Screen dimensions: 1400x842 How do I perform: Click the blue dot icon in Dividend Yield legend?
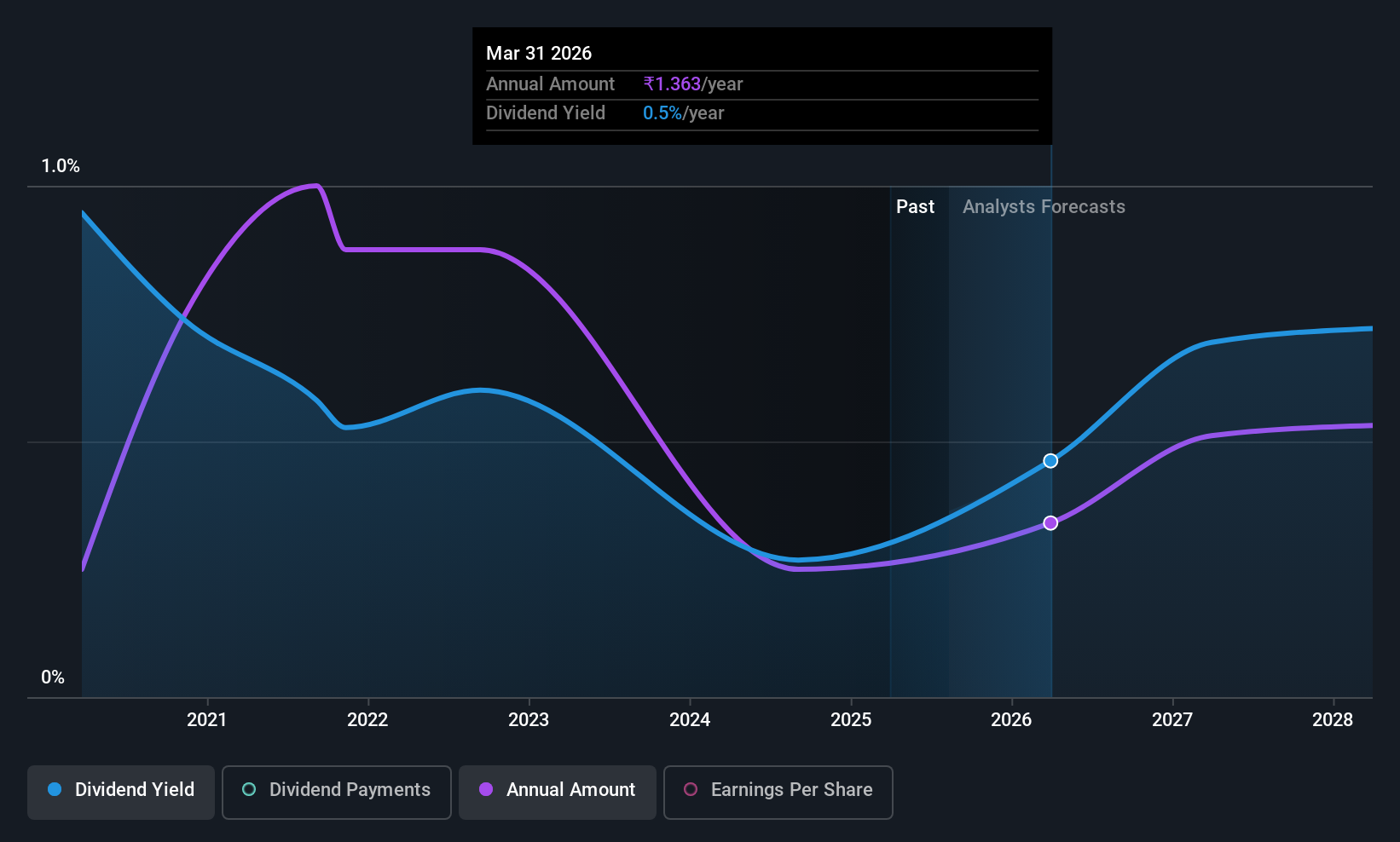click(x=55, y=790)
